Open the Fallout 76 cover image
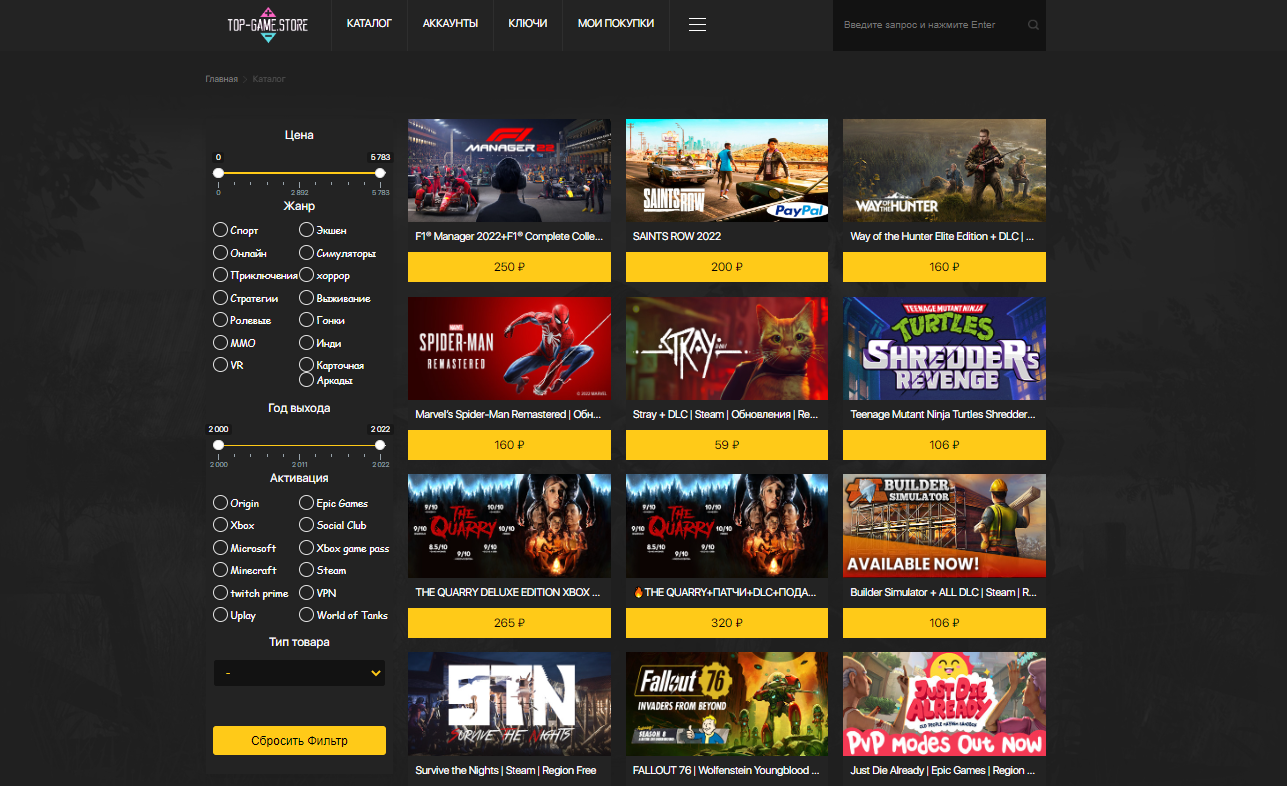1287x786 pixels. point(726,703)
